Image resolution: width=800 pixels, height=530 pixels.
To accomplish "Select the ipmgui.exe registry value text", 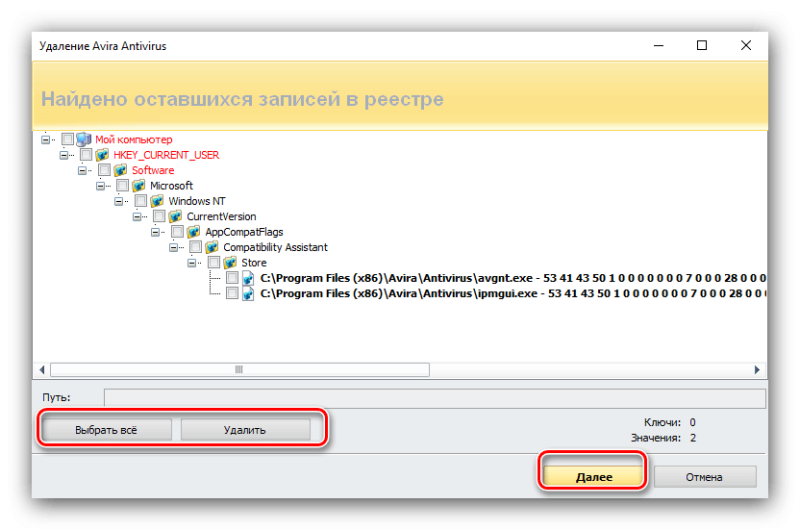I will pos(513,293).
